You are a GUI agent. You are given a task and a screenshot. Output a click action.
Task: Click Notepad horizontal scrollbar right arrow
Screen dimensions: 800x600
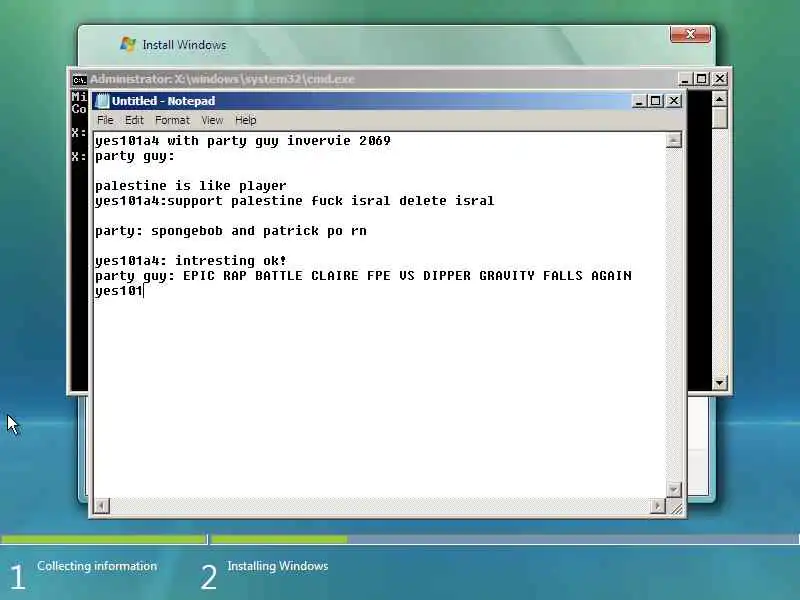[x=658, y=506]
